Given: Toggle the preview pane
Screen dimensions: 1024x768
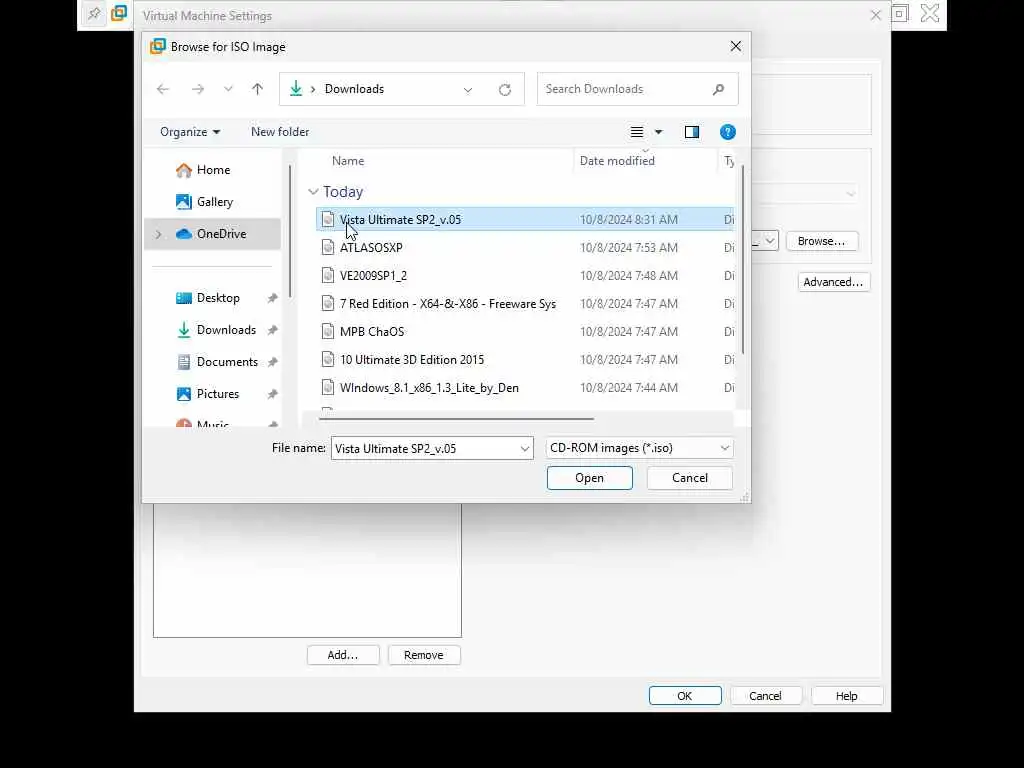Looking at the screenshot, I should coord(692,132).
